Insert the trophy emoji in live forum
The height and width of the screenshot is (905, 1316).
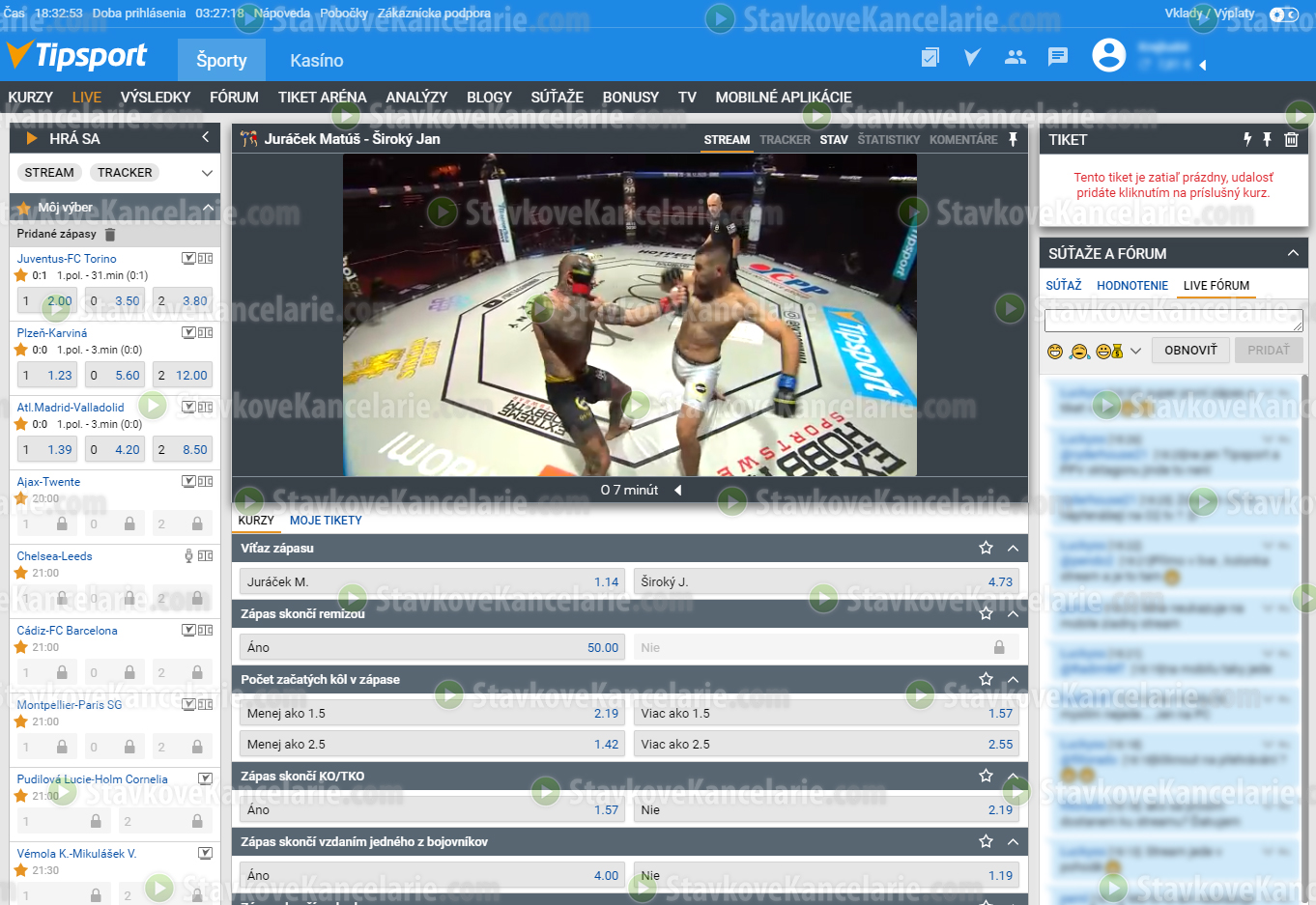point(1109,351)
